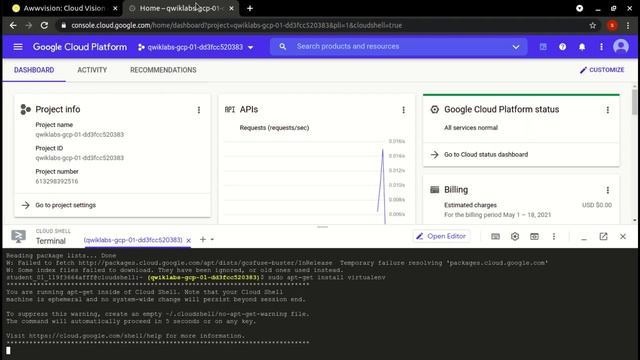The image size is (640, 360).
Task: Click the Project ID value text
Action: coord(80,158)
